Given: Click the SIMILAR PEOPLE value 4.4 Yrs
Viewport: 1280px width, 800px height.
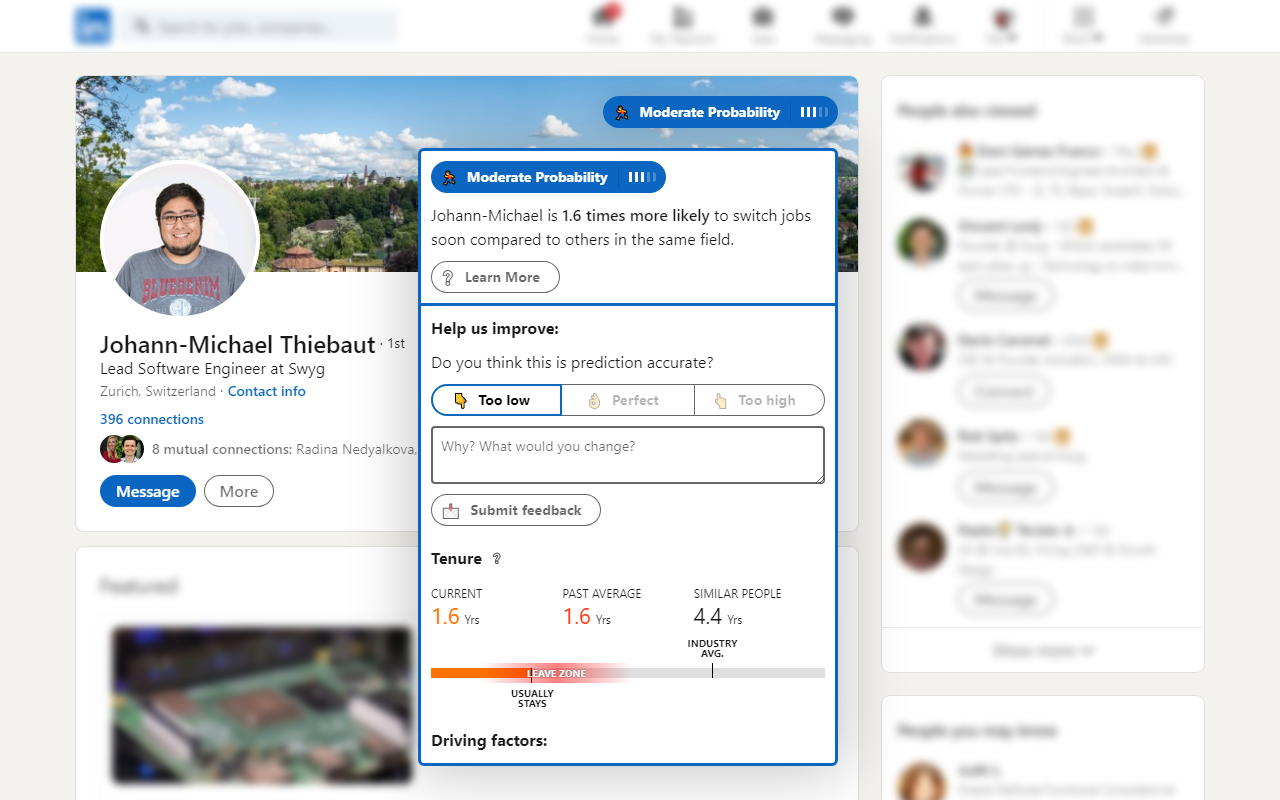Looking at the screenshot, I should (718, 617).
